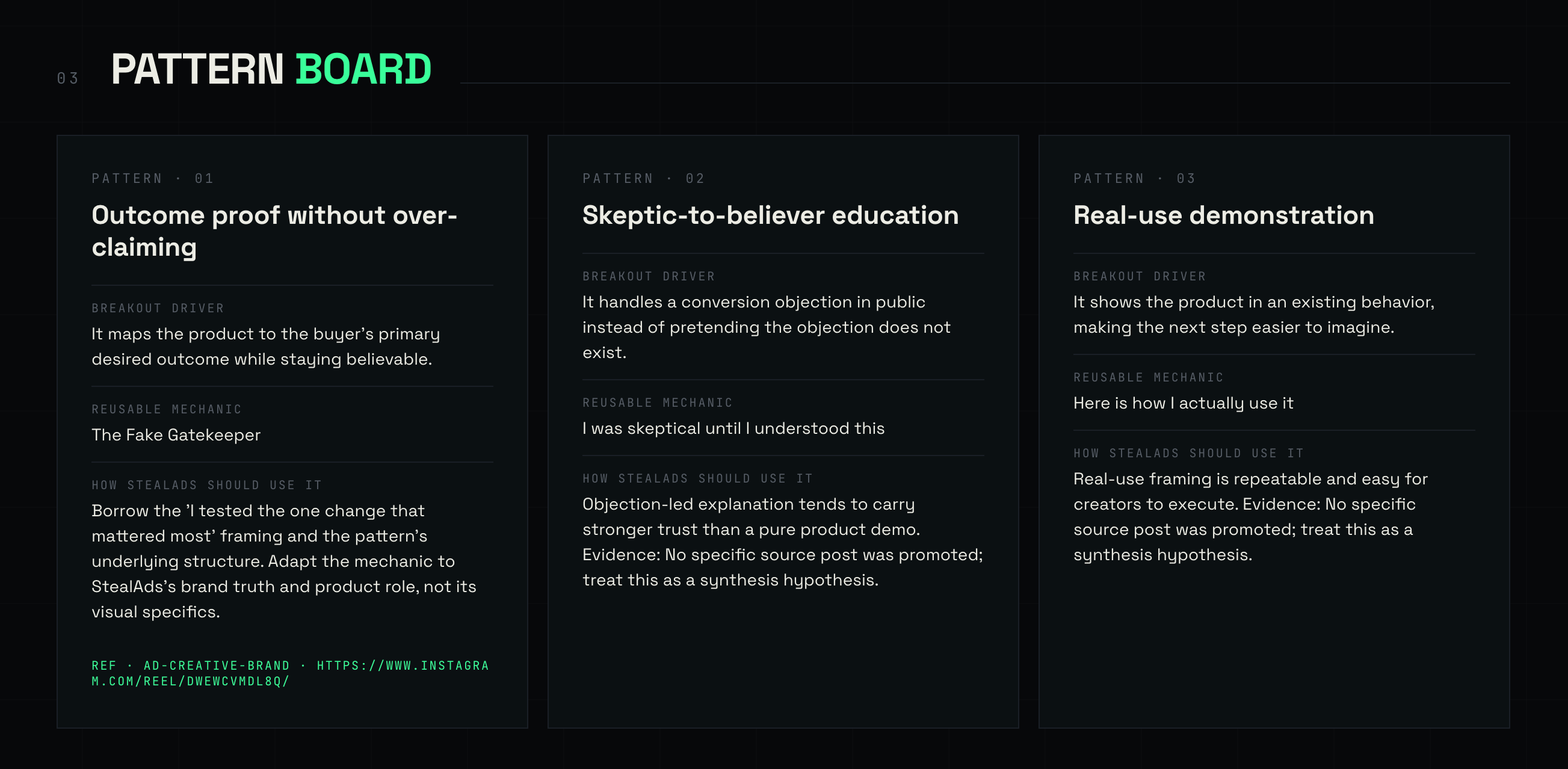This screenshot has width=1568, height=769.
Task: Click Breakout Driver label in pattern 02 card
Action: (648, 276)
